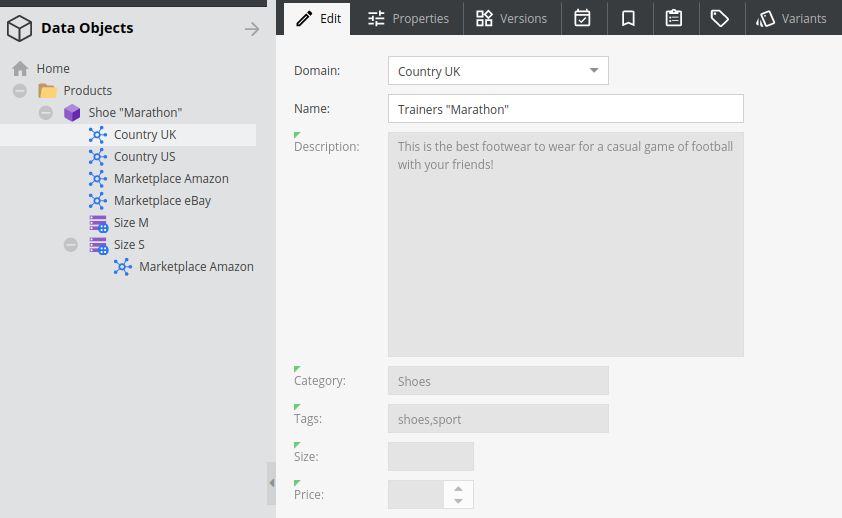
Task: Click the Size M variant icon
Action: 98,223
